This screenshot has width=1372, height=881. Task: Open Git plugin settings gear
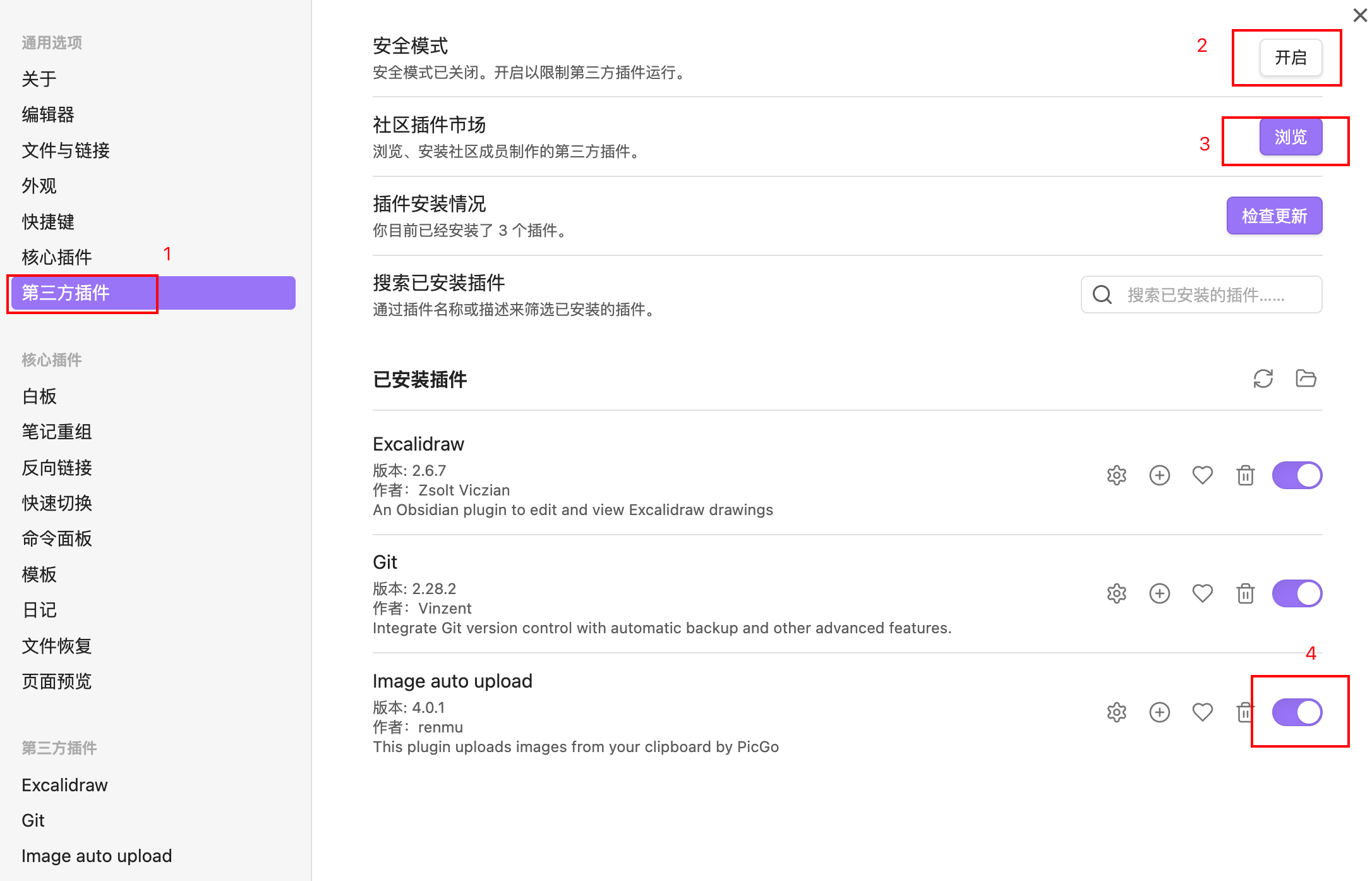(x=1116, y=593)
